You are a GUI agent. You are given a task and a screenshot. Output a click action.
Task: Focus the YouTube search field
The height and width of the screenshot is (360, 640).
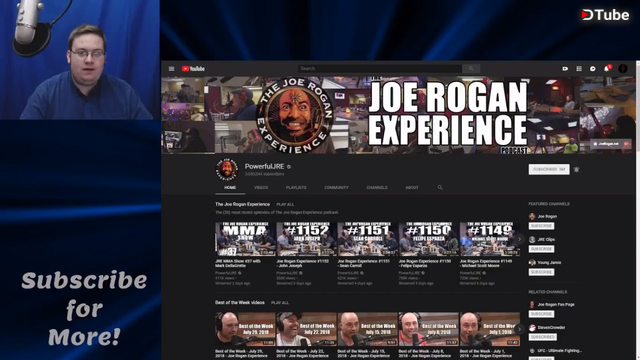(380, 69)
